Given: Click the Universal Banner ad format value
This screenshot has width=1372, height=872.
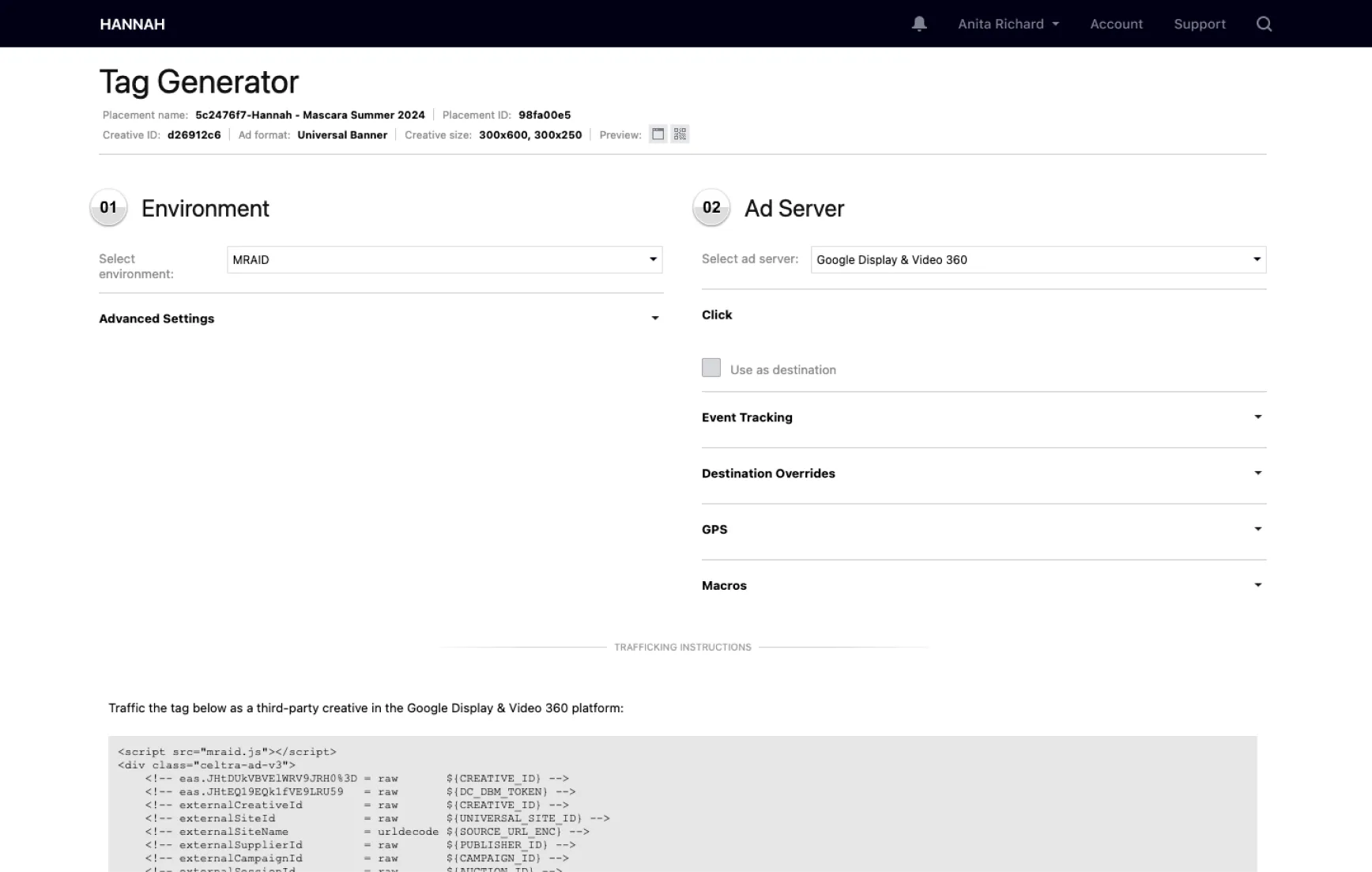Looking at the screenshot, I should click(342, 135).
